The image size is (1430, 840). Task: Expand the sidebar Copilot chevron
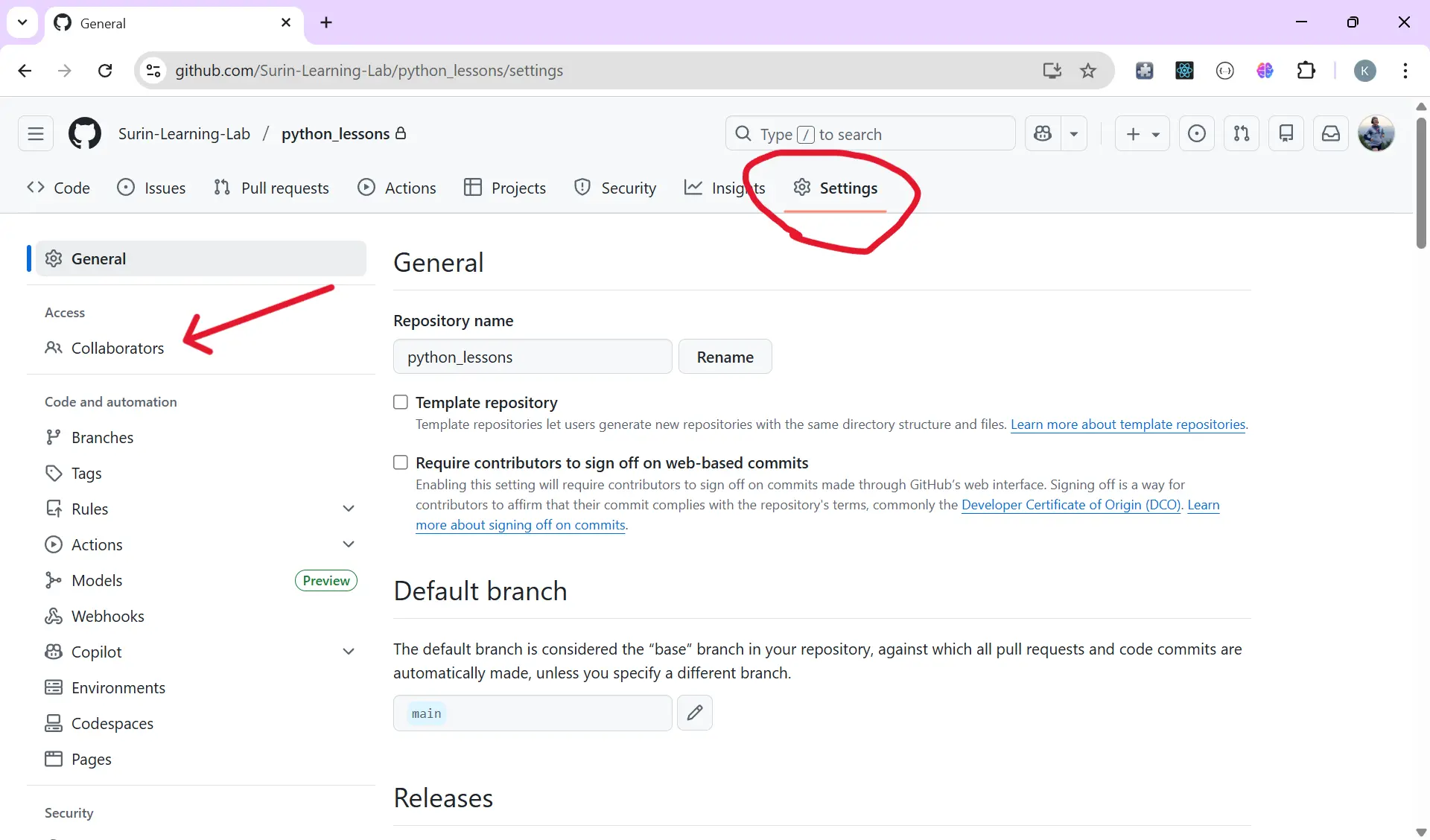pos(349,652)
